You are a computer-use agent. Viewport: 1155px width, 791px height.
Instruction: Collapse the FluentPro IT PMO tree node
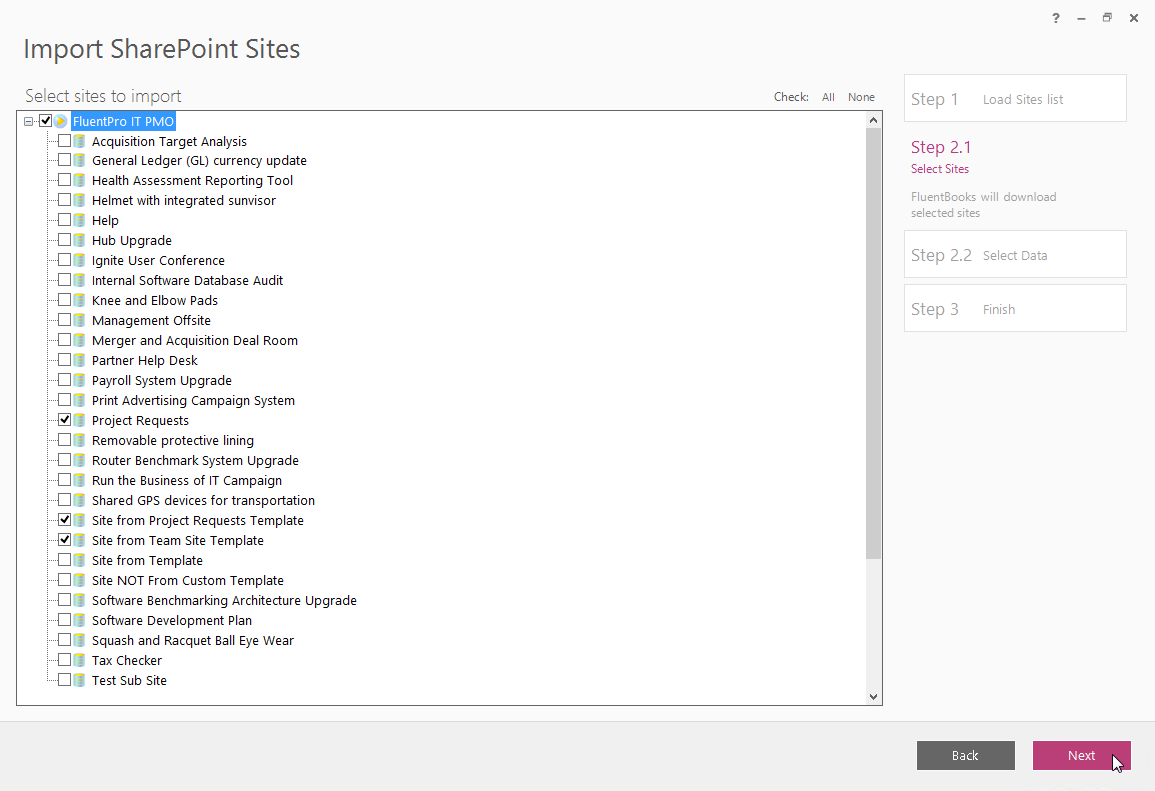point(28,122)
